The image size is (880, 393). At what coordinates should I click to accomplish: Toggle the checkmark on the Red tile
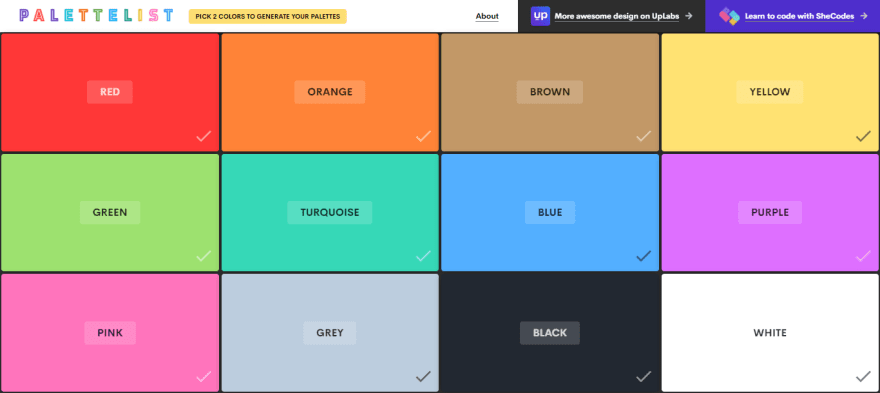[x=204, y=136]
